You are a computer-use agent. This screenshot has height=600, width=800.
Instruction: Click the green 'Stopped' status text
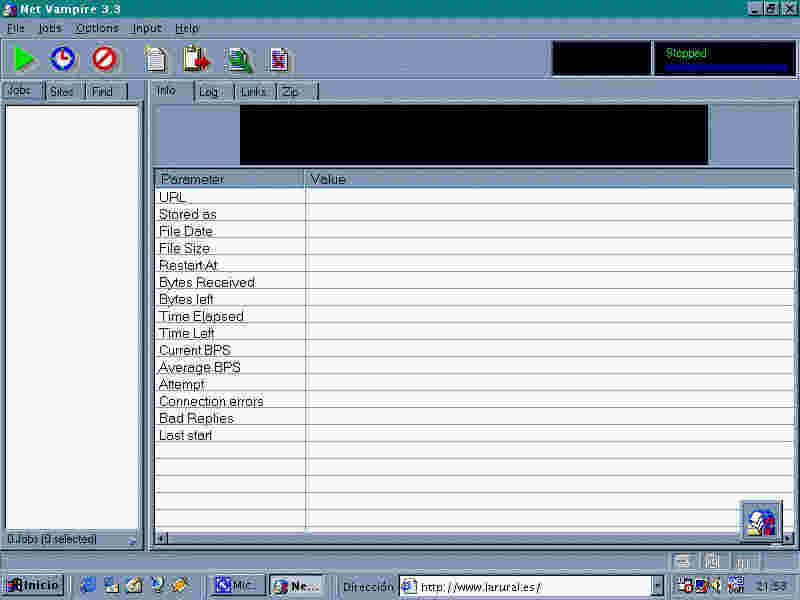[686, 53]
